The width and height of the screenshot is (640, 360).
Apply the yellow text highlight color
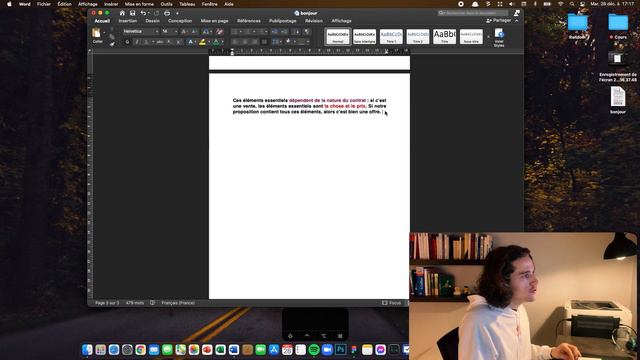202,42
